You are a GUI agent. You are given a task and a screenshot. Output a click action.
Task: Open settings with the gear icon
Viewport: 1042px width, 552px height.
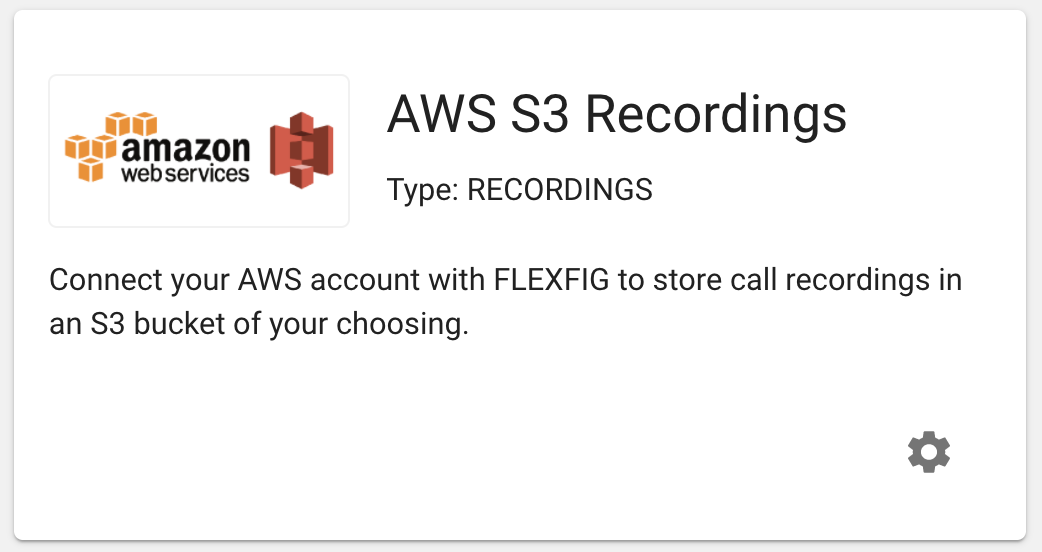click(928, 452)
